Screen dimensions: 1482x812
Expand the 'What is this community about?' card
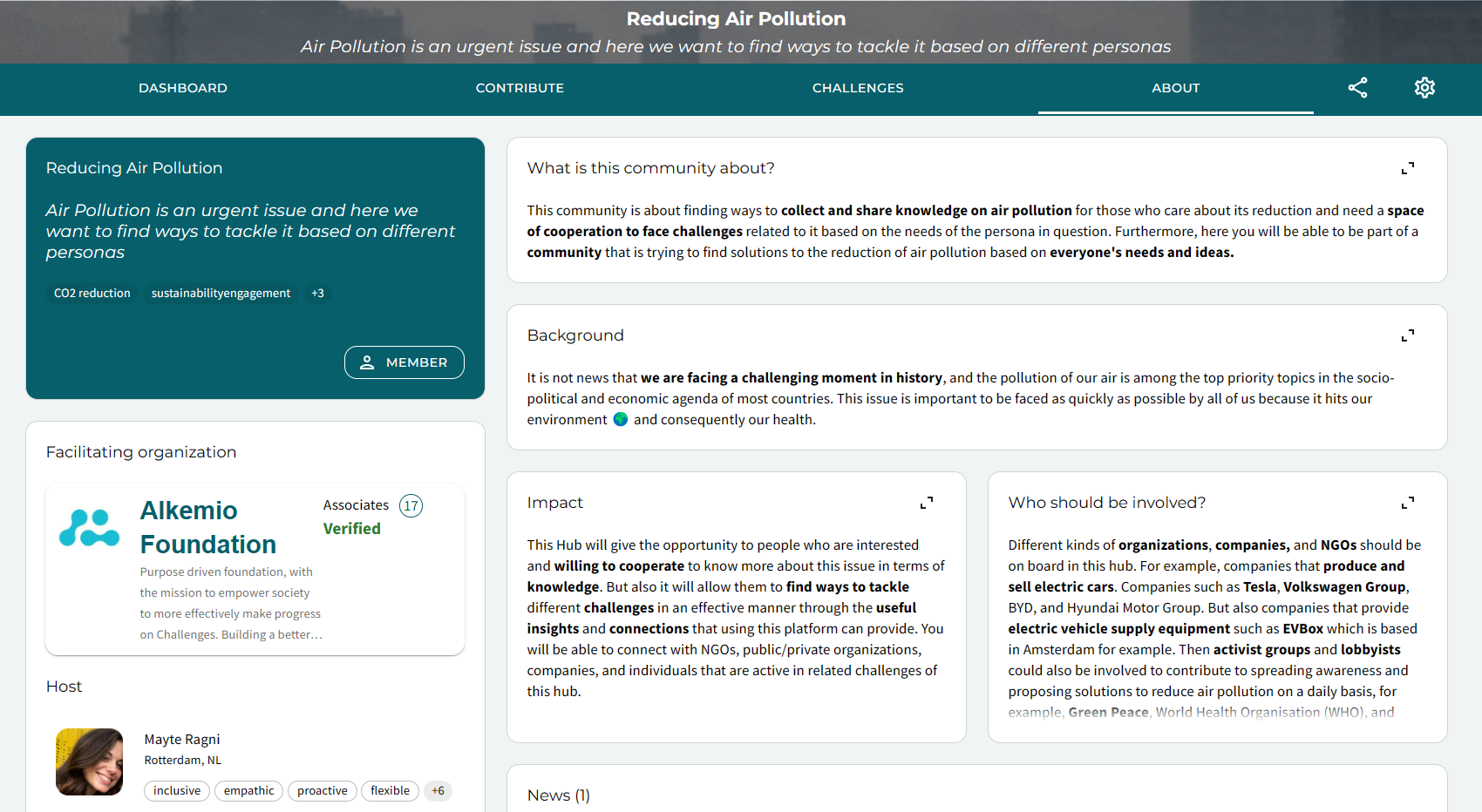coord(1407,168)
